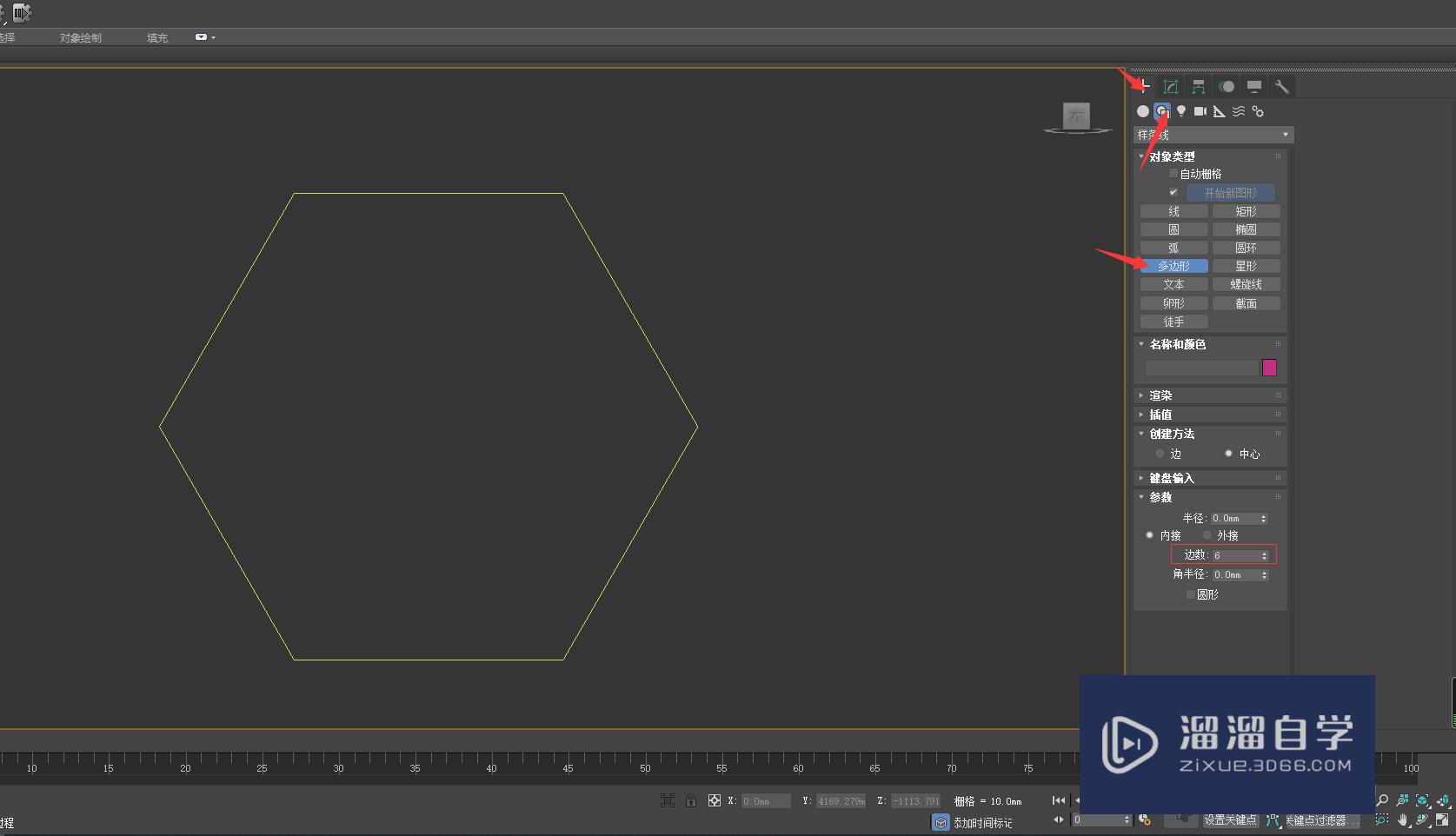
Task: Click the zoom all navigation icon
Action: coord(1402,800)
